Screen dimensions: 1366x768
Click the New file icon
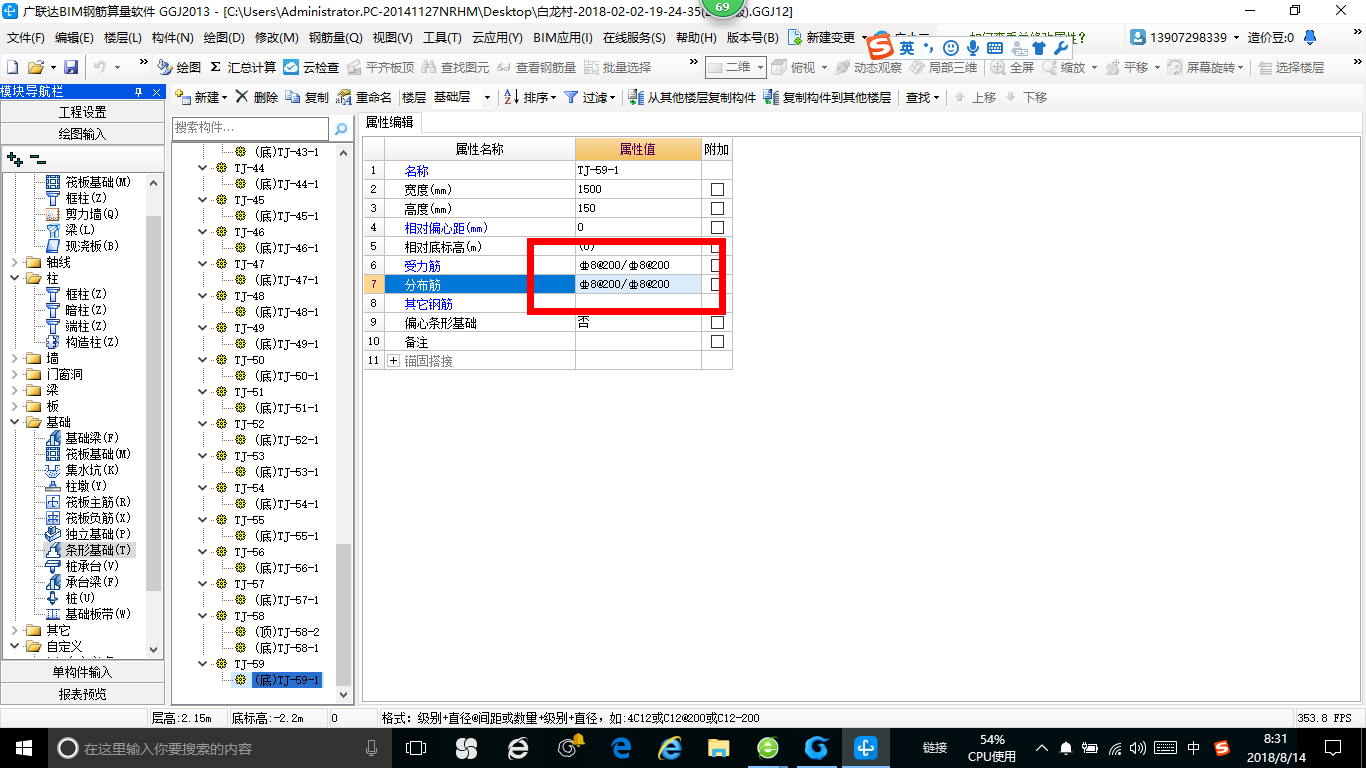12,67
